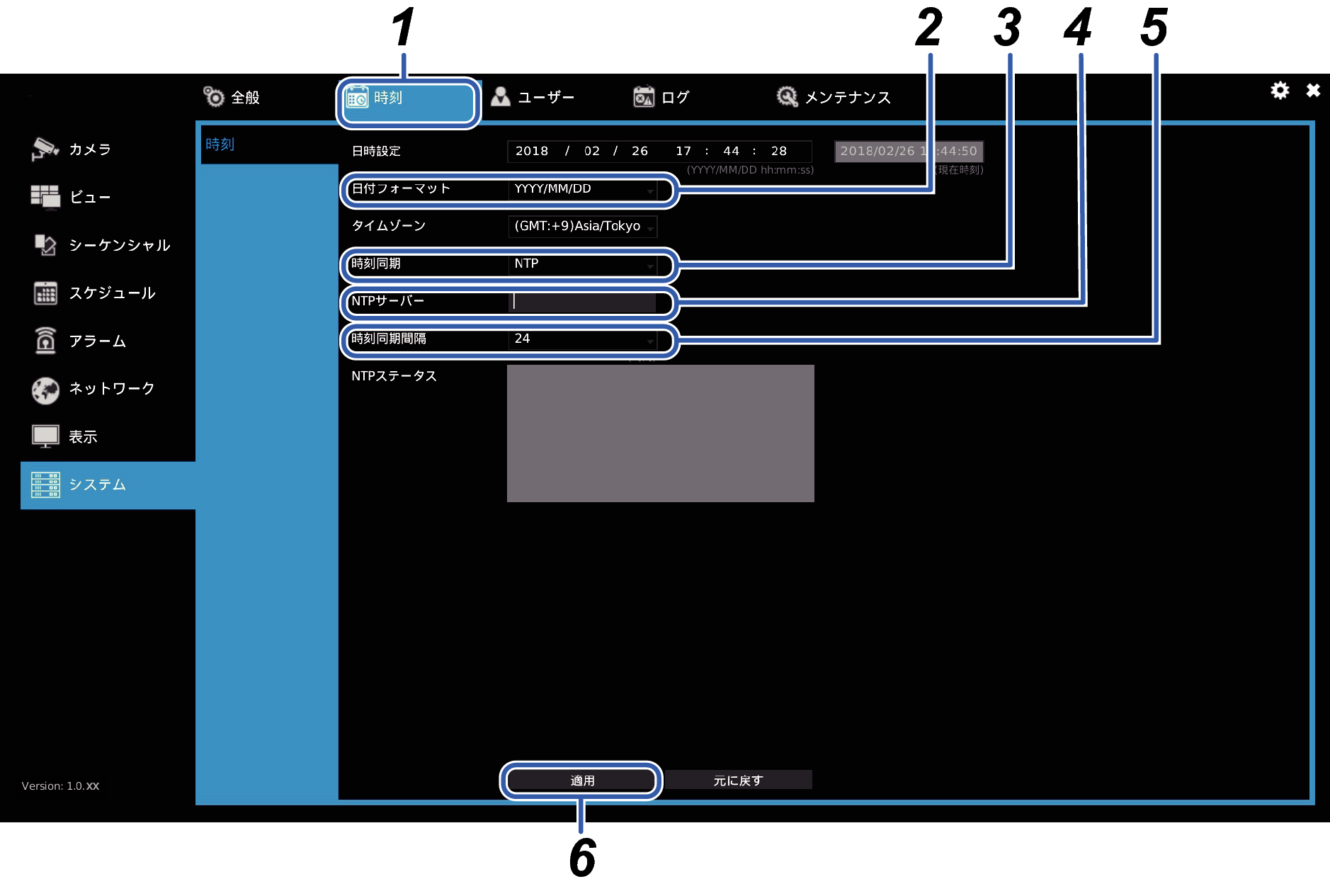Viewport: 1330px width, 896px height.
Task: Click the 表示 monitor display icon
Action: click(45, 436)
